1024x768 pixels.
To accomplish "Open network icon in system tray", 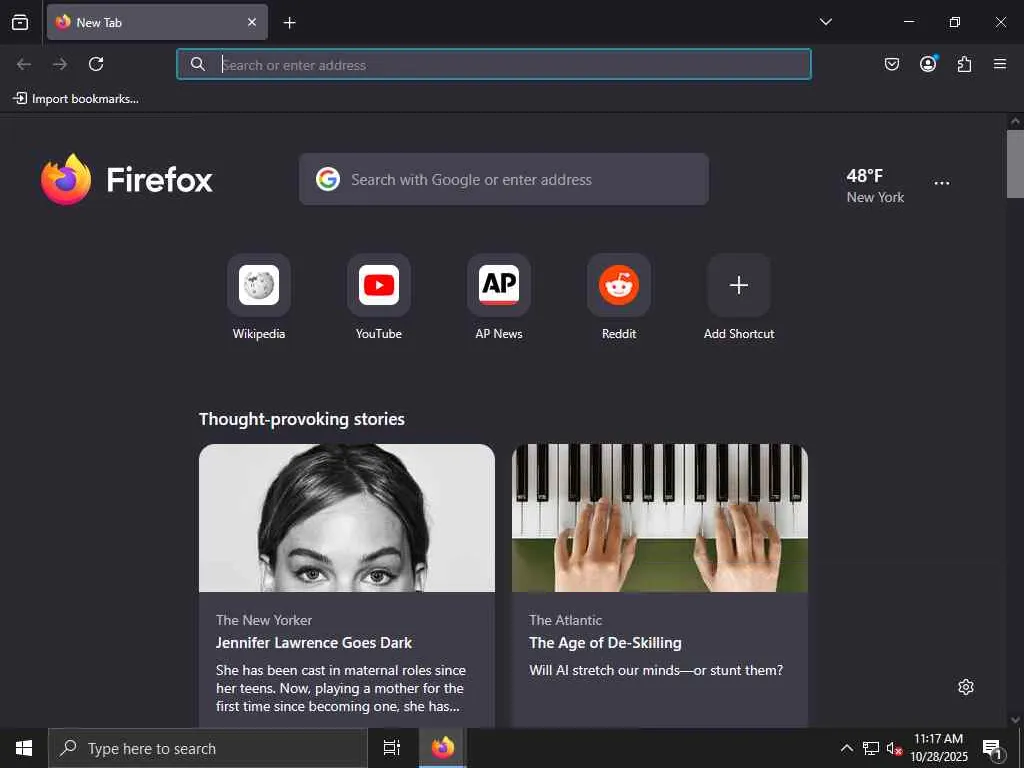I will pyautogui.click(x=871, y=748).
